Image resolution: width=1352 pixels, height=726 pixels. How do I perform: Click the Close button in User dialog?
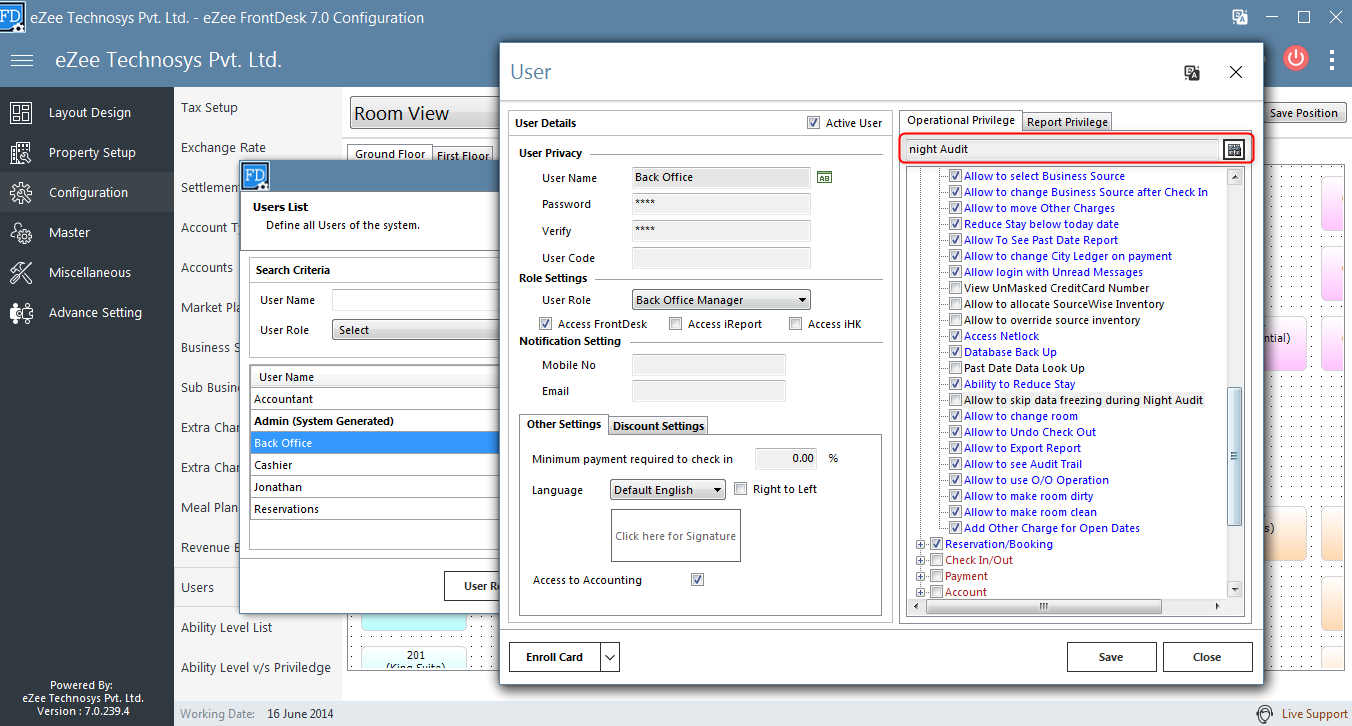coord(1207,657)
